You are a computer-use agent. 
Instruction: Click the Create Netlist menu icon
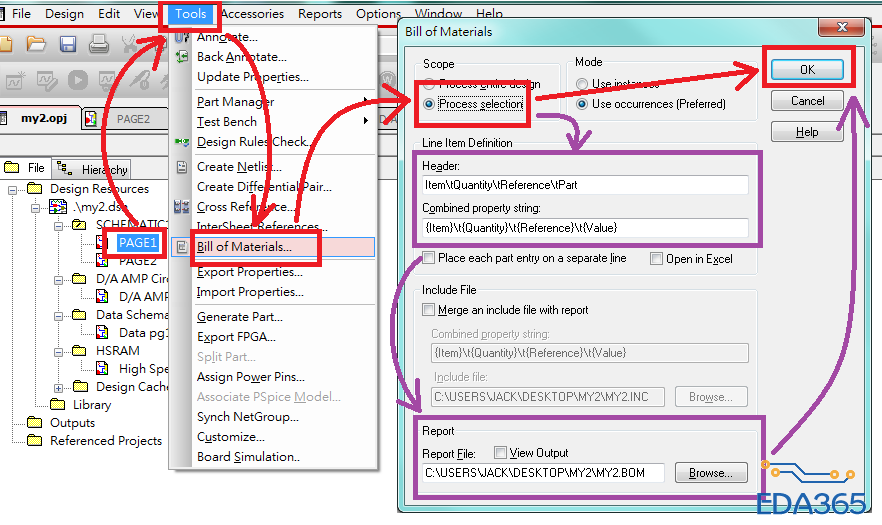point(182,167)
